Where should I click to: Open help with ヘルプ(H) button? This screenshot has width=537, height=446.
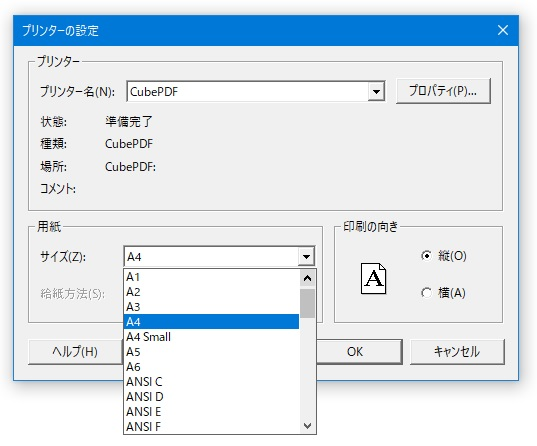[x=75, y=351]
